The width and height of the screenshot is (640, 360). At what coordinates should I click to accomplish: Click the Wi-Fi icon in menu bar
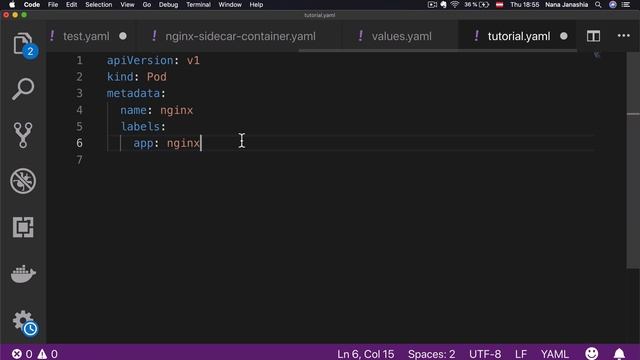[x=455, y=4]
